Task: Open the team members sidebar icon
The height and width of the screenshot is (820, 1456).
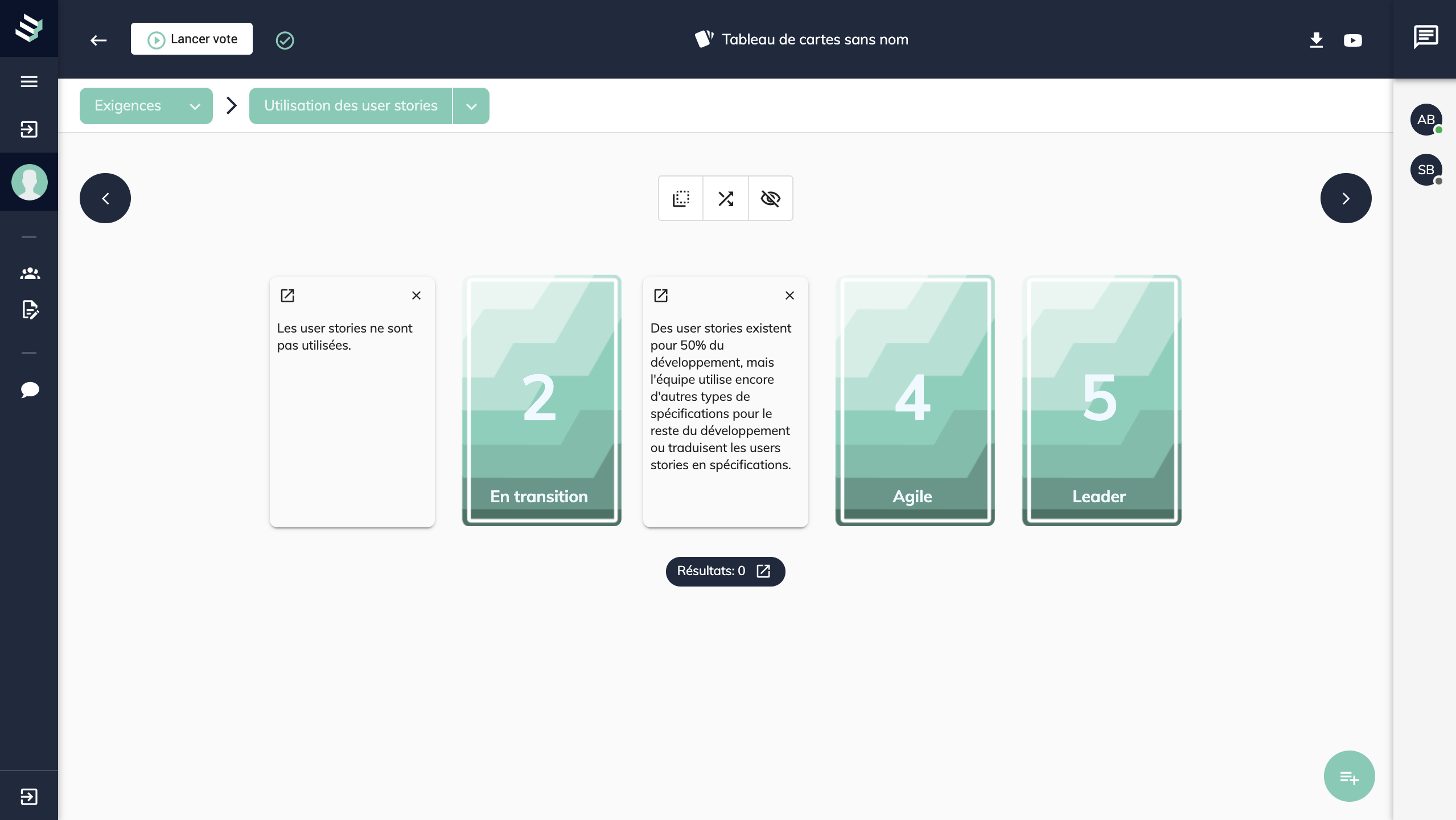Action: click(x=30, y=273)
